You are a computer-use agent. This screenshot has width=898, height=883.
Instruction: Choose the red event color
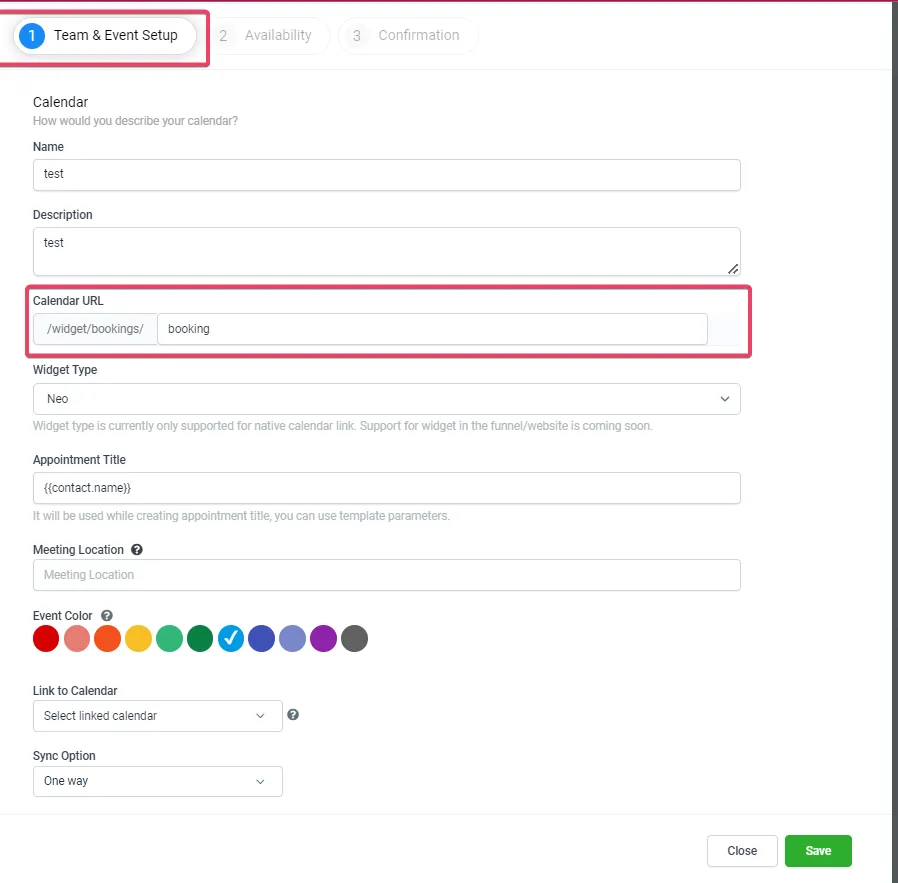coord(46,638)
